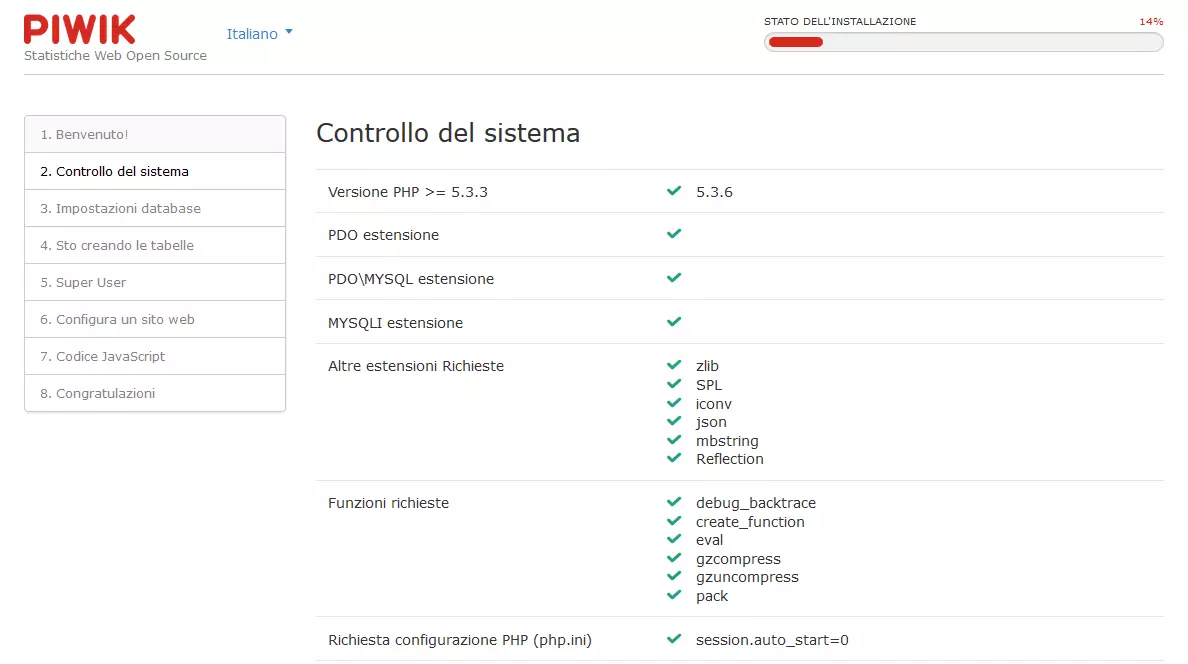Click the 'PDO\MYSQL estensione' label

[x=411, y=279]
